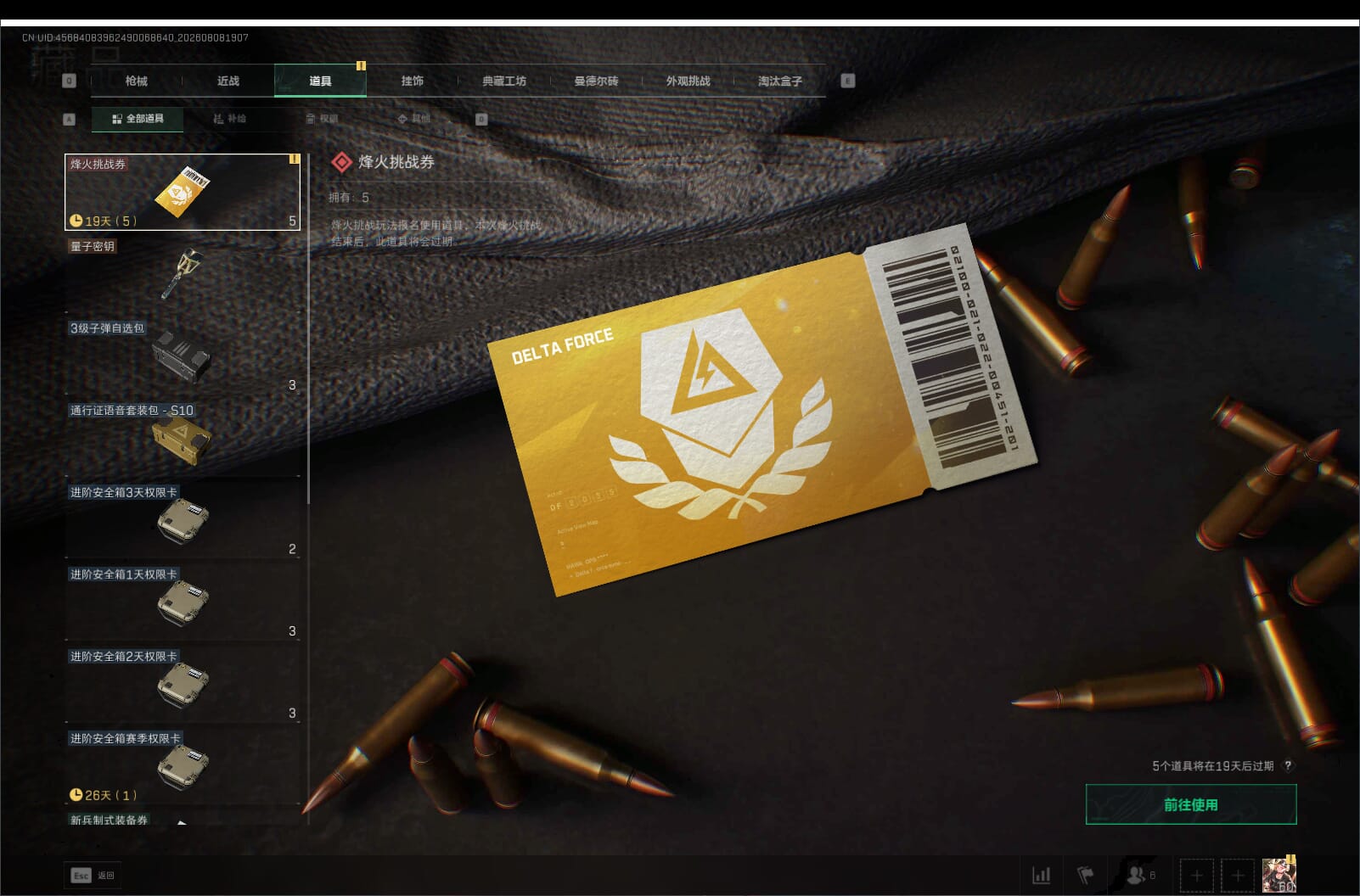Open the flag icon in bottom bar
The height and width of the screenshot is (896, 1360).
pos(1085,875)
